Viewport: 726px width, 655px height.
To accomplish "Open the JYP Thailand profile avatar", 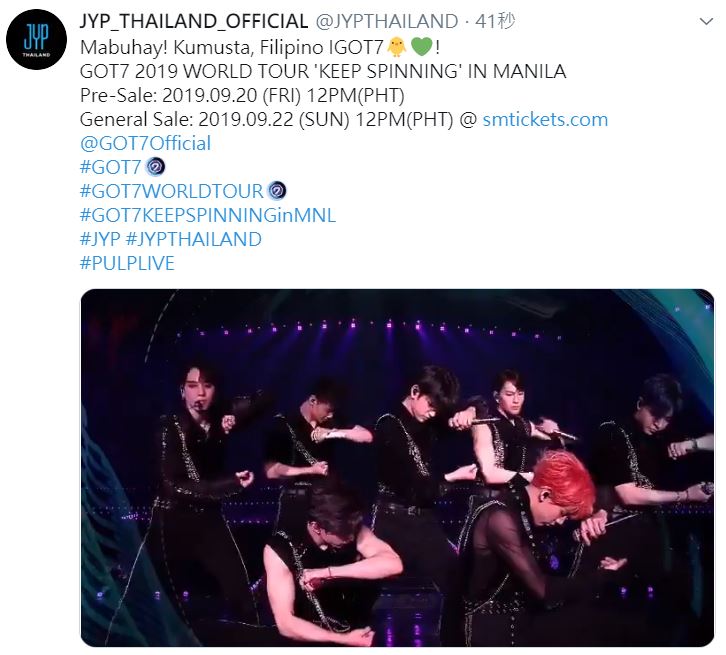I will (37, 40).
